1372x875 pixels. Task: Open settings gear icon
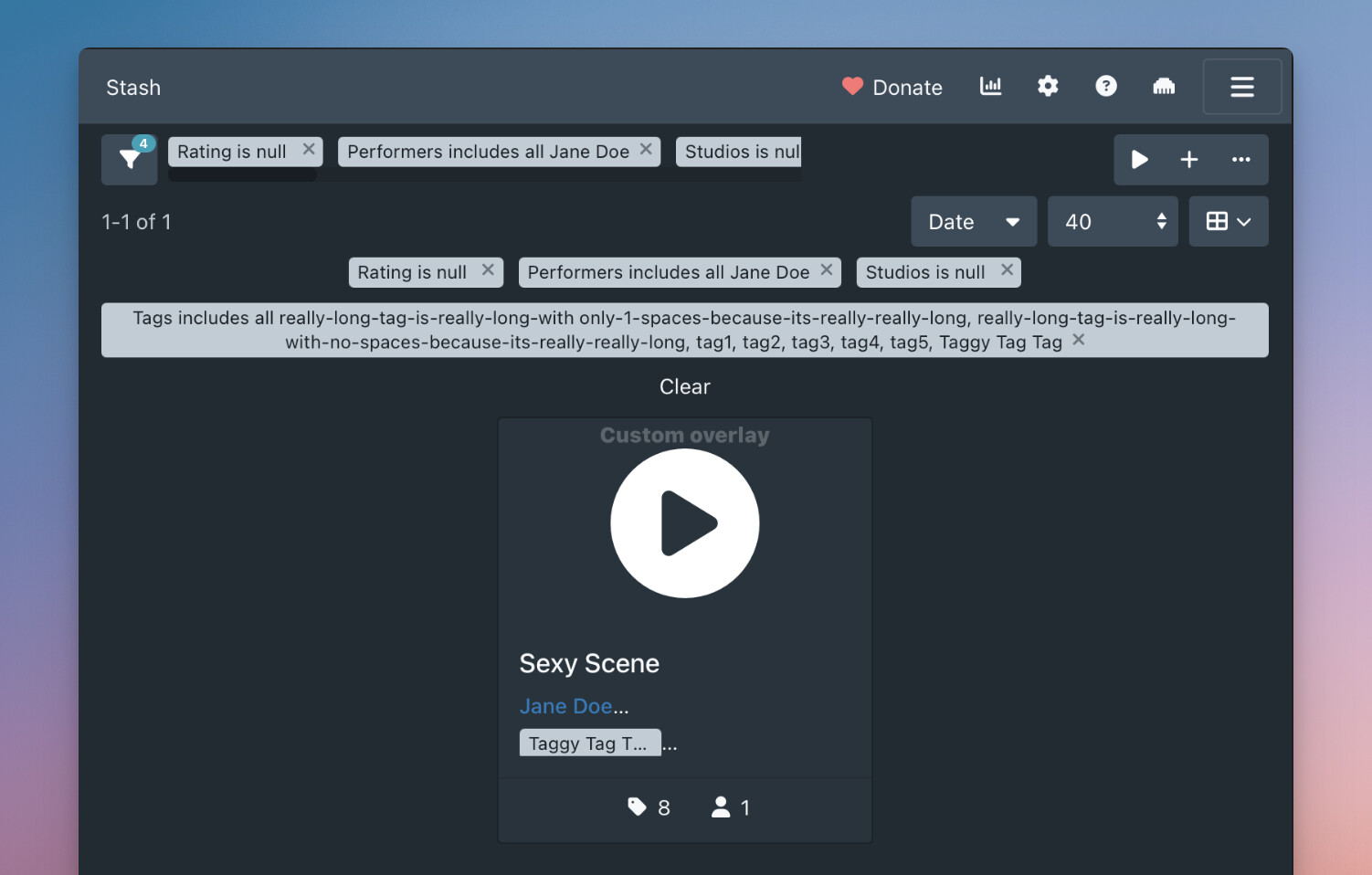[1048, 87]
